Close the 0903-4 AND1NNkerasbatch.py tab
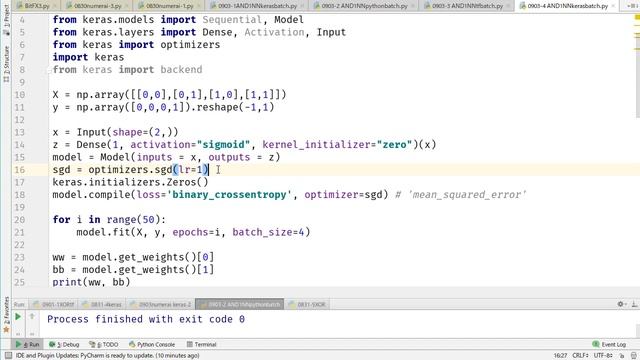 613,6
